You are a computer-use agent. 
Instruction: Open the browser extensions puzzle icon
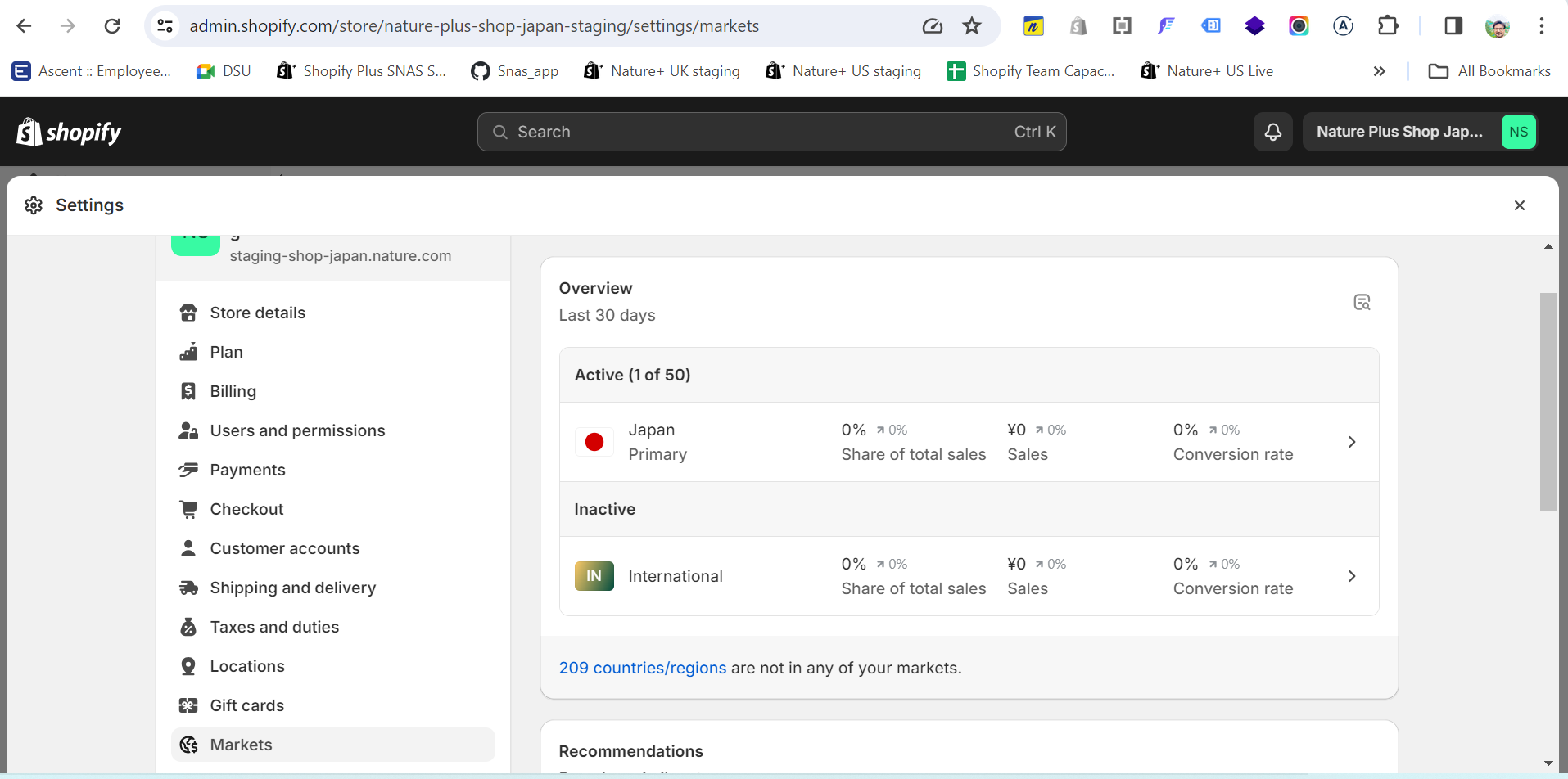click(1388, 26)
